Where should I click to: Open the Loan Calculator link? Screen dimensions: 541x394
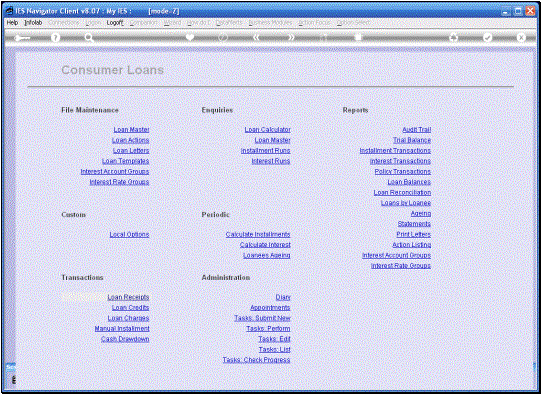268,129
